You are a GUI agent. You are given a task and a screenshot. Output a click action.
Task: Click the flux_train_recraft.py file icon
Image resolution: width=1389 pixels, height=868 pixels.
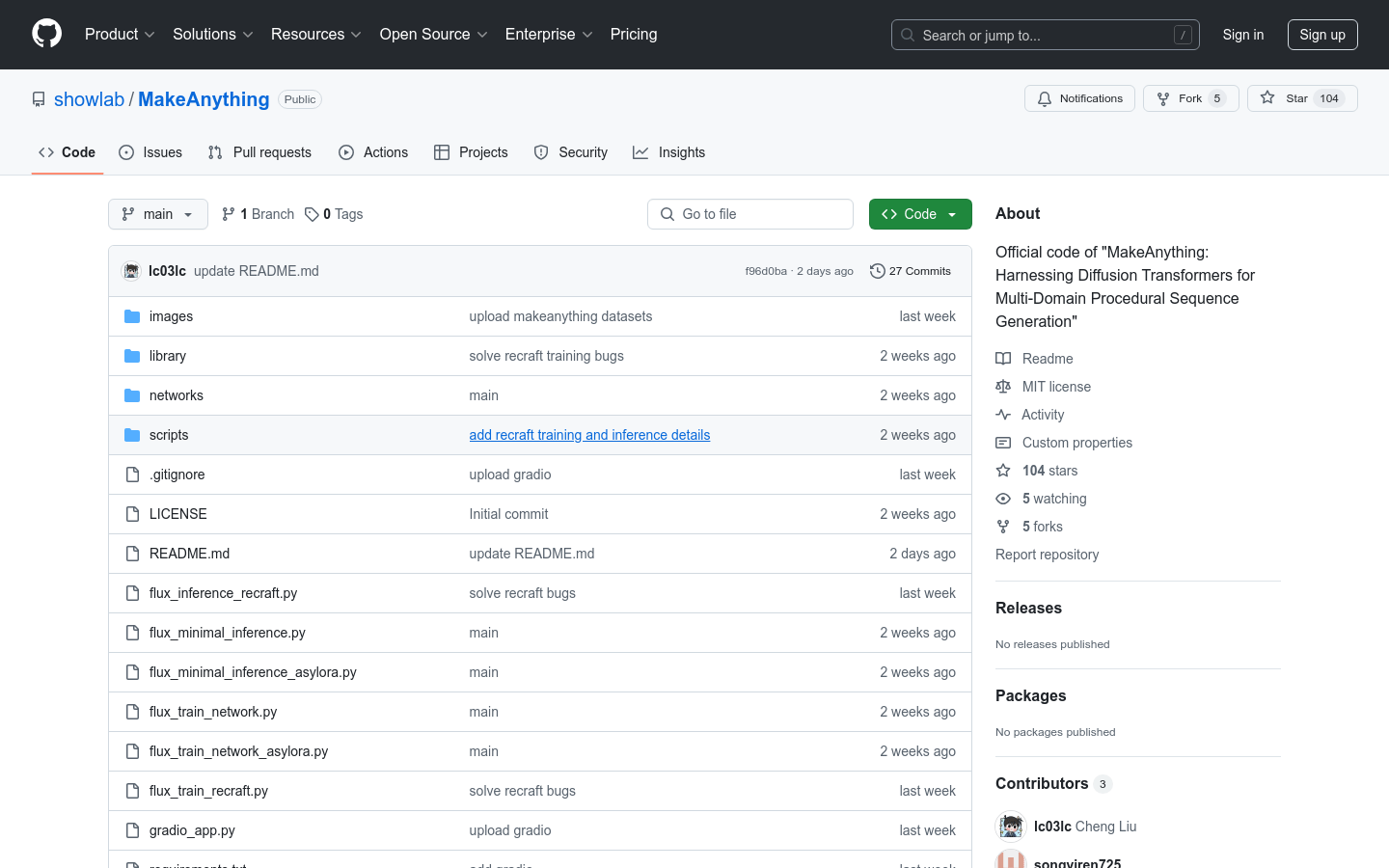coord(132,791)
